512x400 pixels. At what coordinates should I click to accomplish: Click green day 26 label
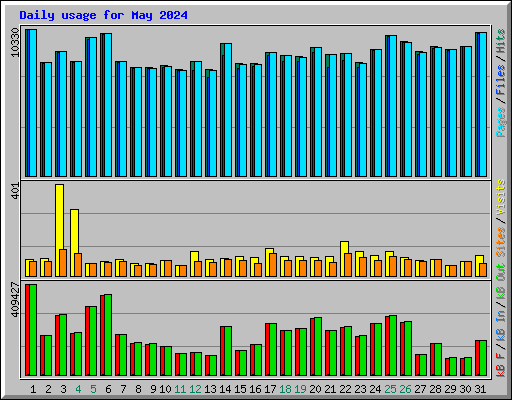click(x=405, y=389)
